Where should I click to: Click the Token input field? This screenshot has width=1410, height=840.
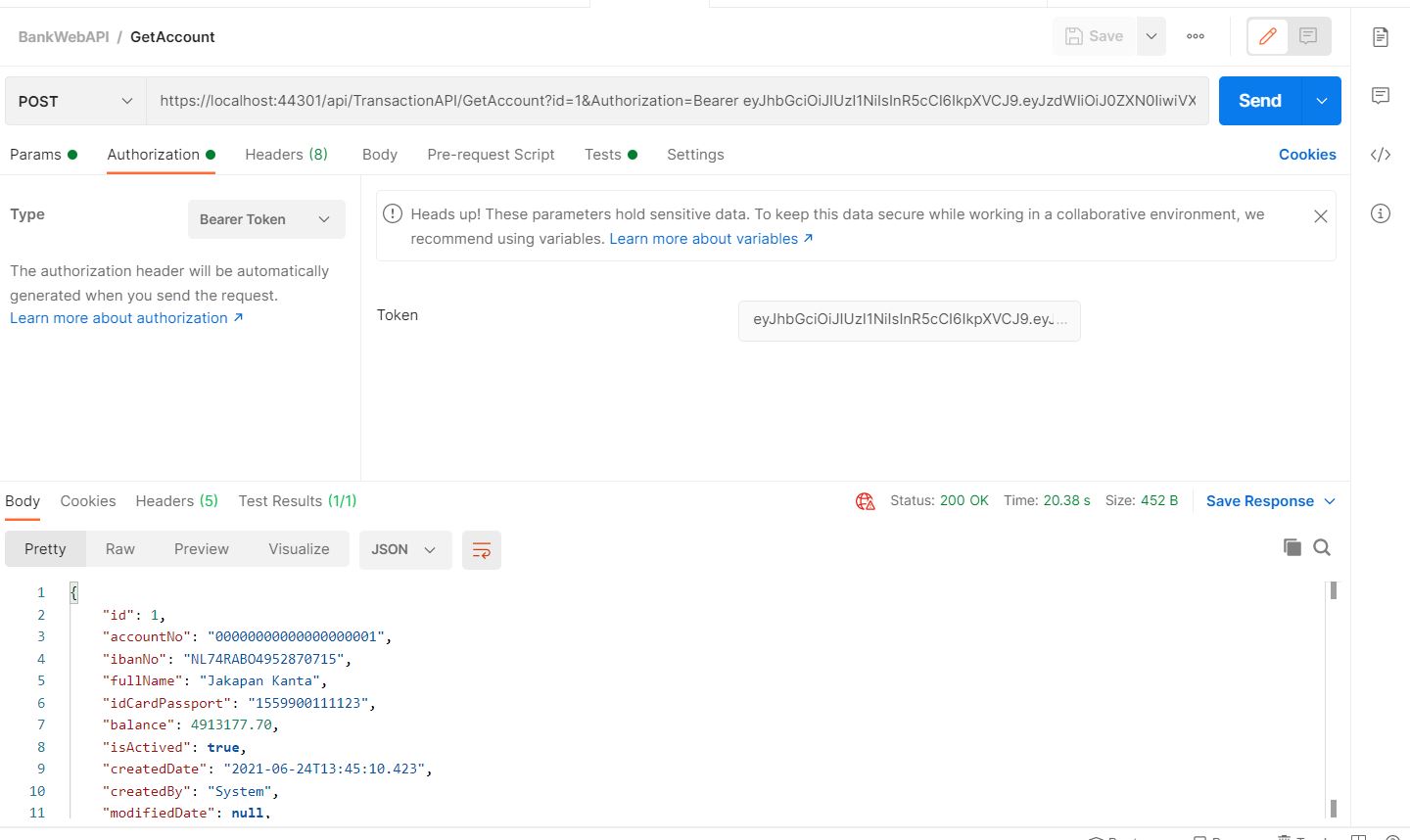[909, 320]
